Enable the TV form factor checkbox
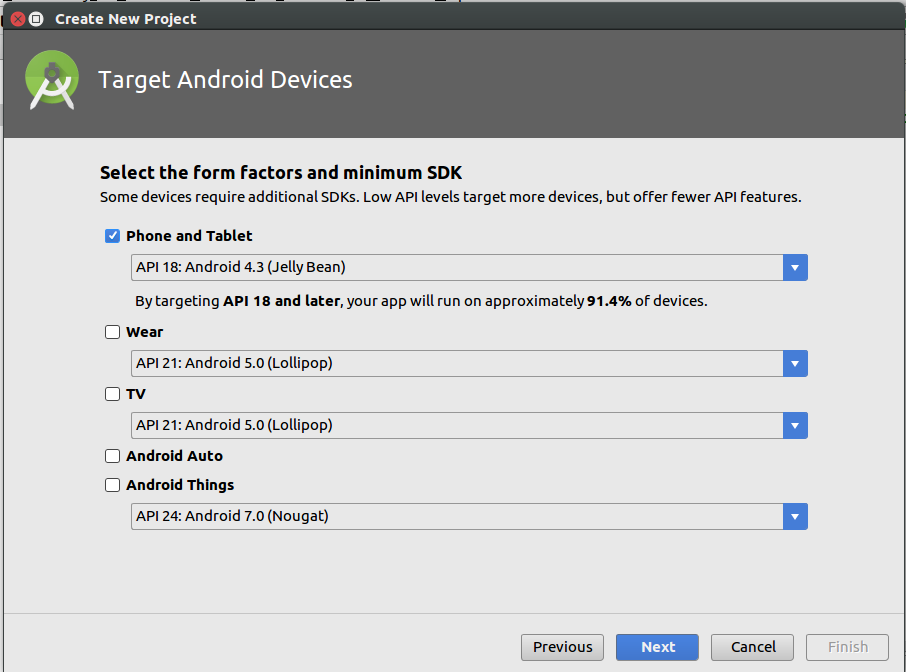Screen dimensions: 906x672 click(112, 394)
